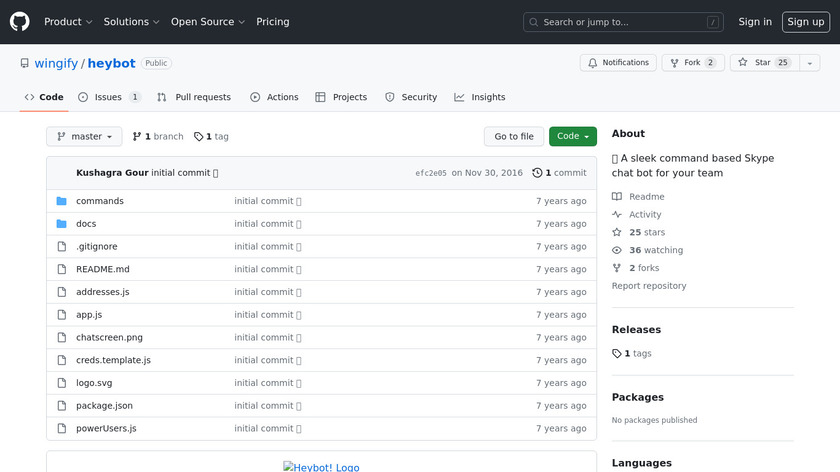Open the README.md file
840x472 pixels.
tap(103, 269)
